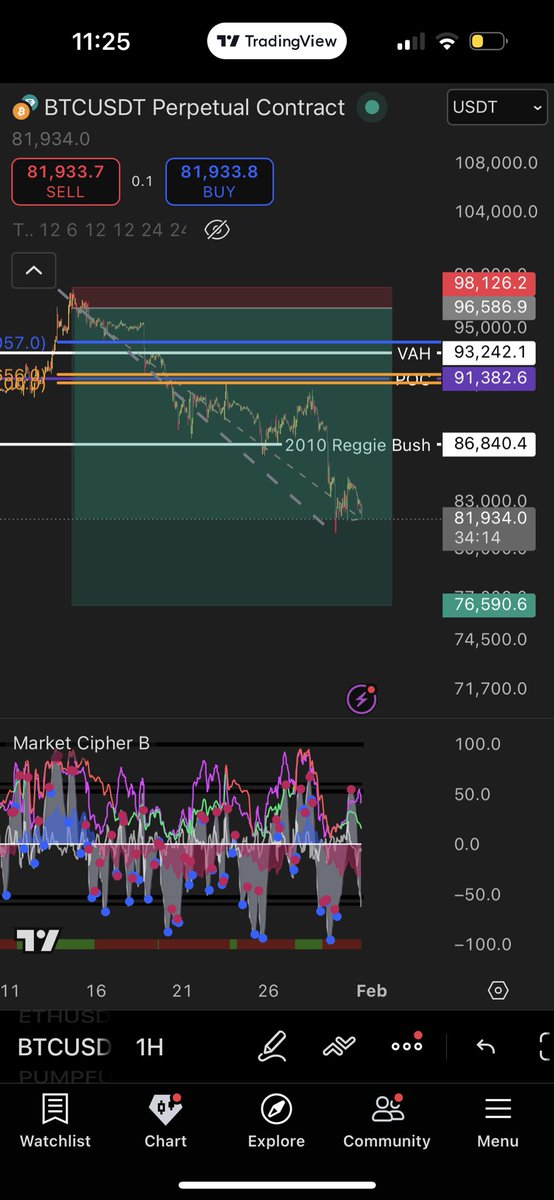
Task: Open the Menu tab
Action: coord(497,1121)
